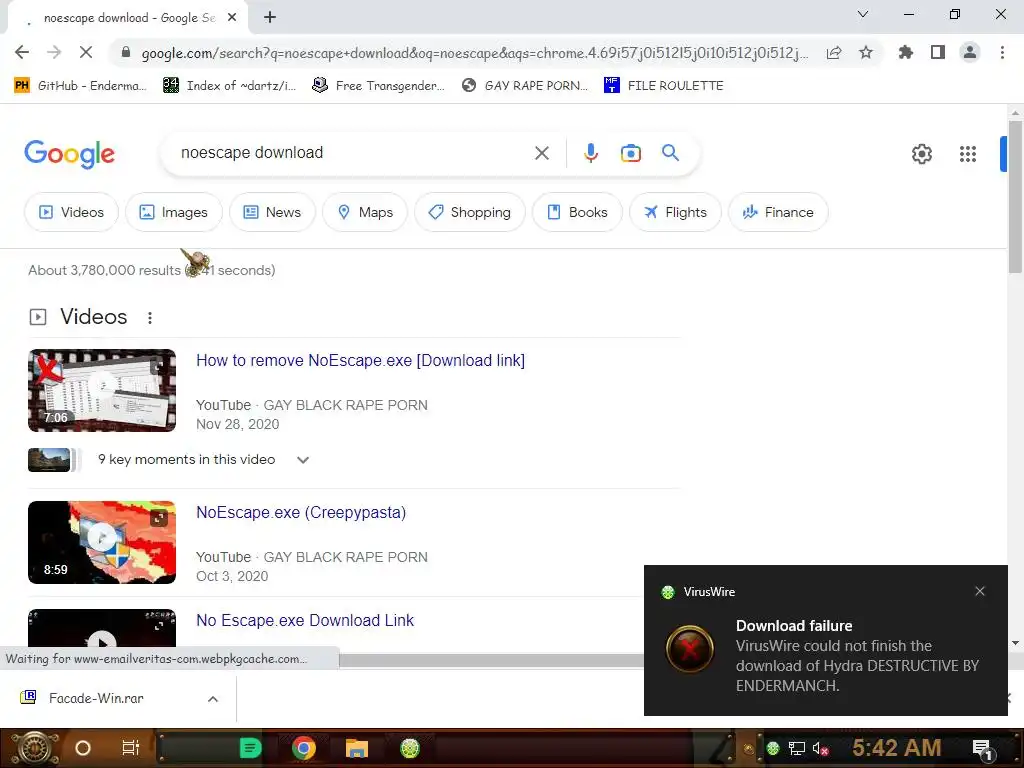The image size is (1024, 768).
Task: Open the GitHub - Enderma... bookmark
Action: pos(80,86)
